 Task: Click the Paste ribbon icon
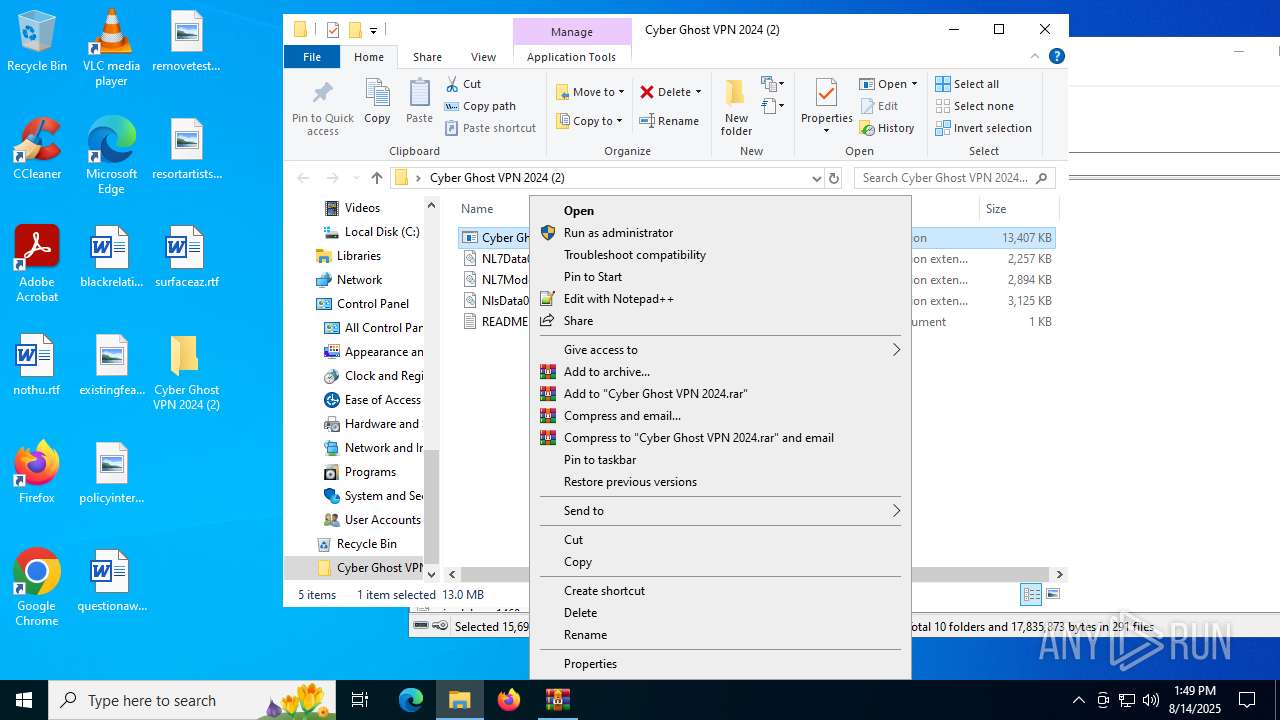pos(419,102)
